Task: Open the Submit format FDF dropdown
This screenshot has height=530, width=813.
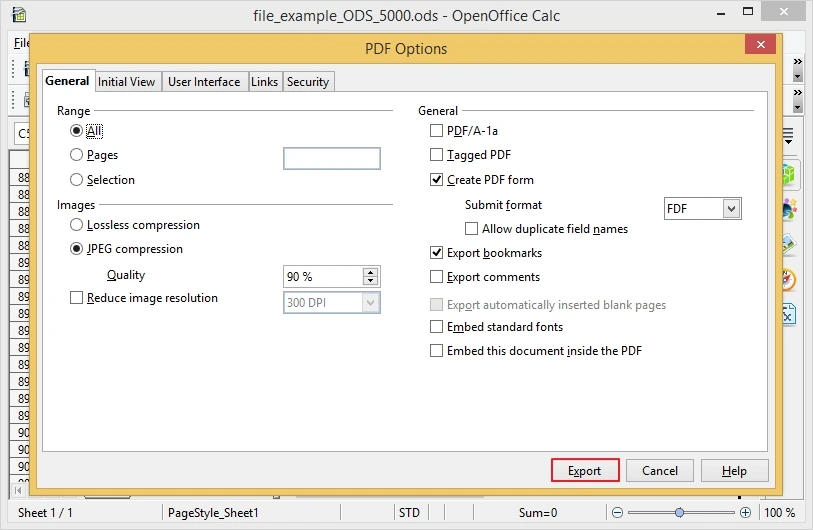Action: [x=731, y=208]
